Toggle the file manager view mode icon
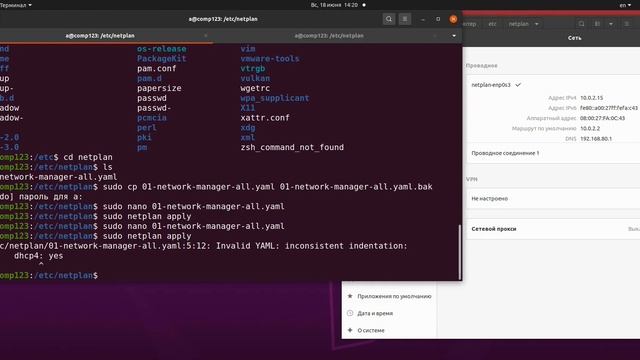 597,24
